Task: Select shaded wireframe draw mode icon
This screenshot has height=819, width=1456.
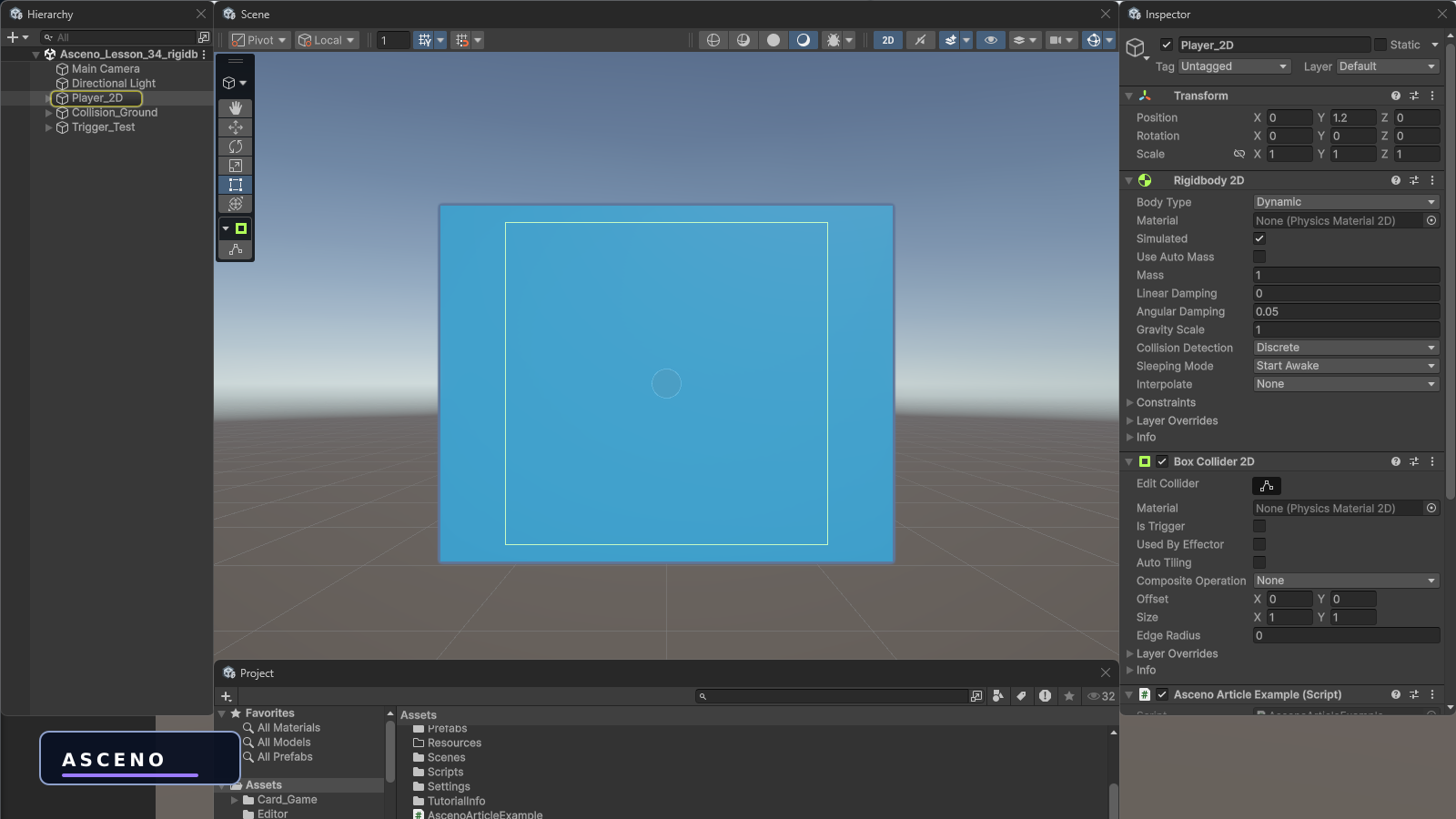Action: 743,40
